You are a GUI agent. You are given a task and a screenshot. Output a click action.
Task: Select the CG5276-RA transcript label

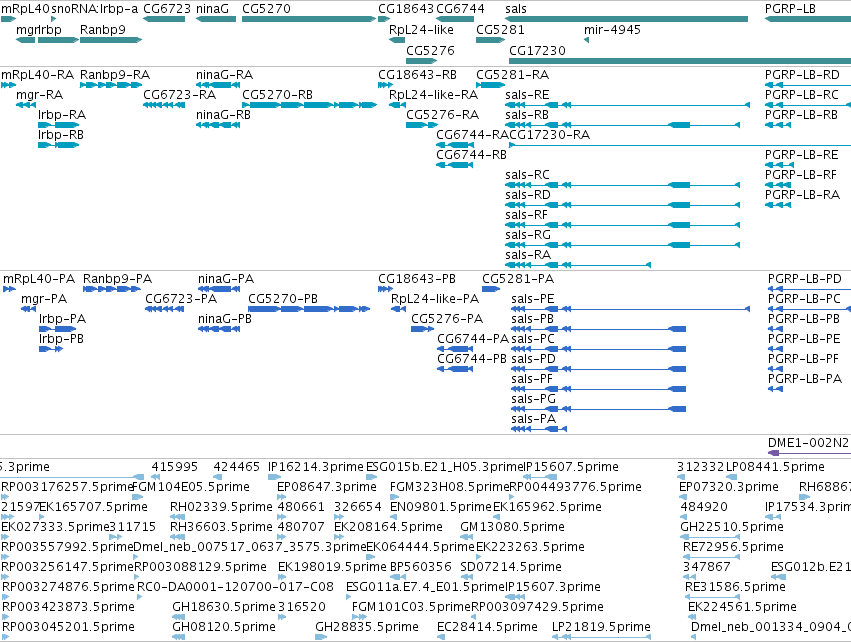click(443, 115)
